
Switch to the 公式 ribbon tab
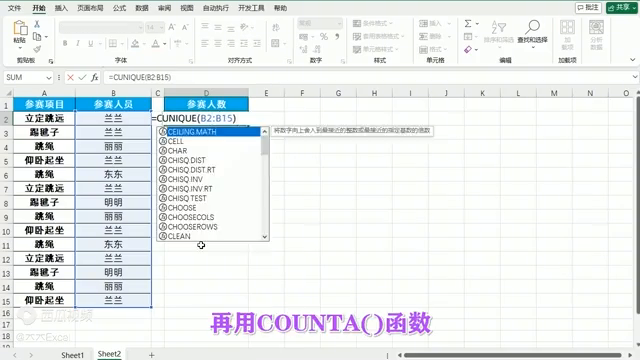point(119,8)
